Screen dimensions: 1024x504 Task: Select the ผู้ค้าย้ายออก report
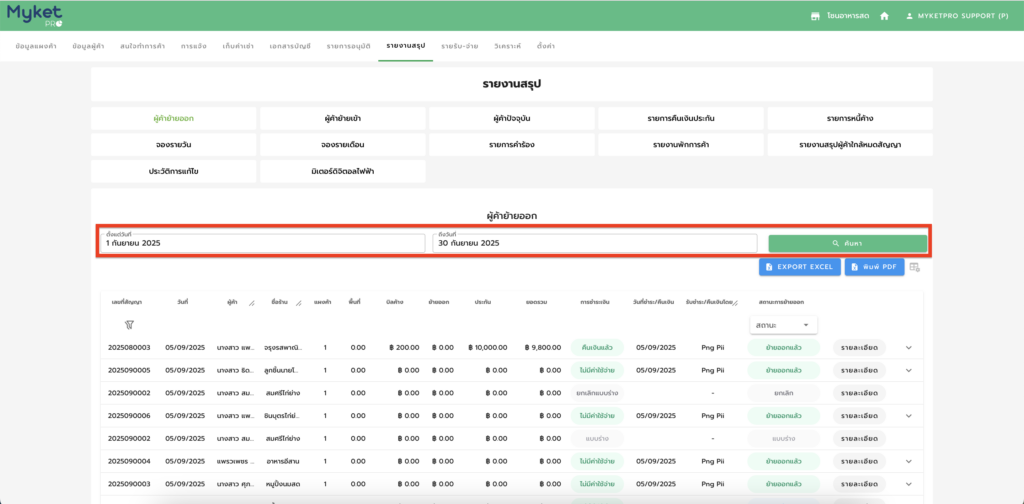(x=174, y=119)
